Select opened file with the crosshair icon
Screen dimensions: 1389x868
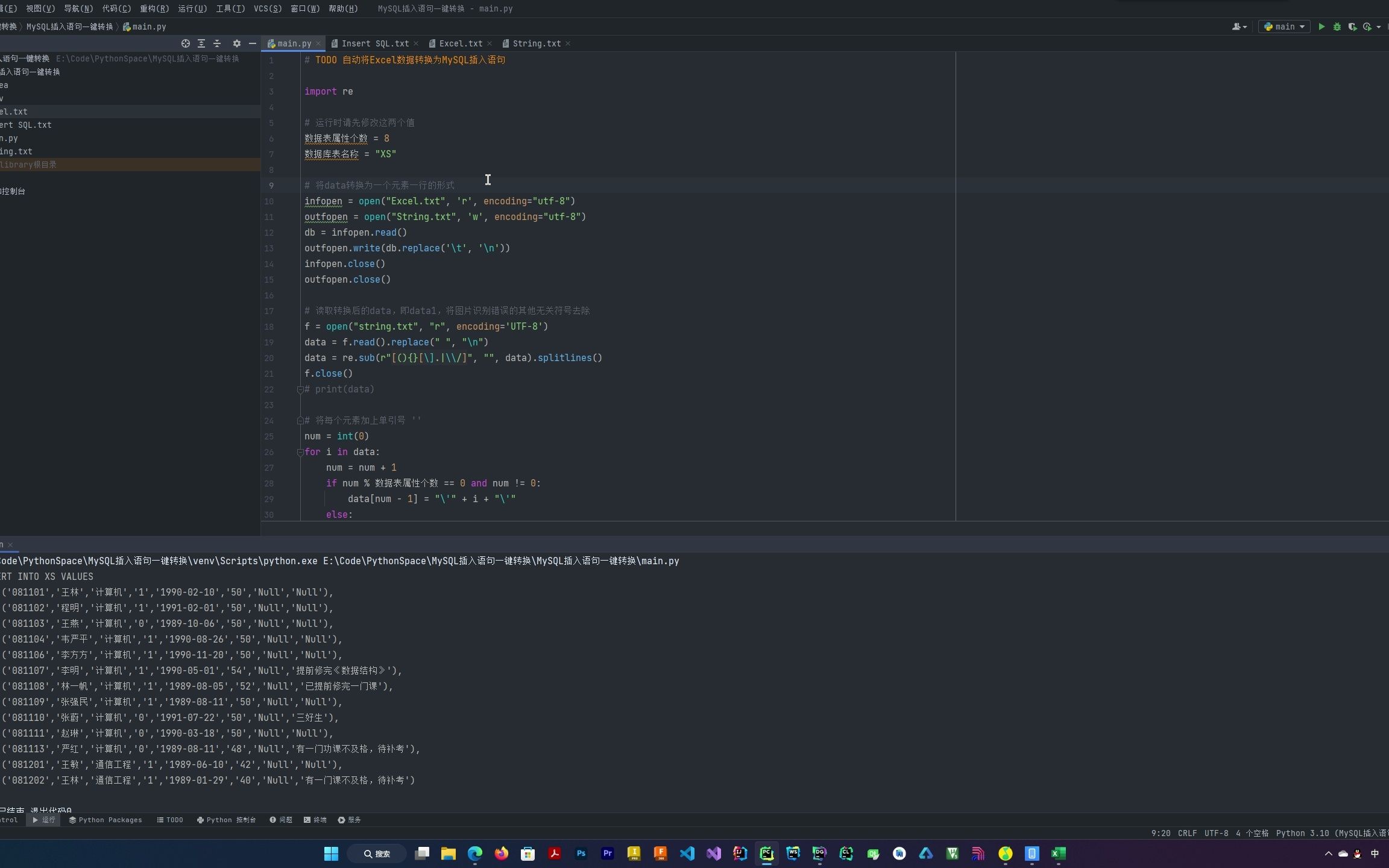186,43
